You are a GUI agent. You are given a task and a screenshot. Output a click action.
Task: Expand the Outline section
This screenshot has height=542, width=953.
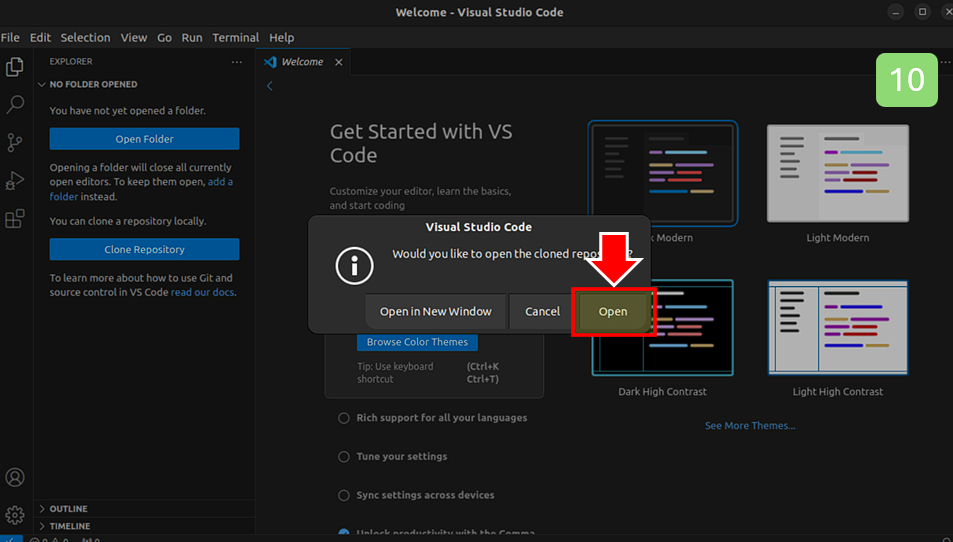point(144,509)
